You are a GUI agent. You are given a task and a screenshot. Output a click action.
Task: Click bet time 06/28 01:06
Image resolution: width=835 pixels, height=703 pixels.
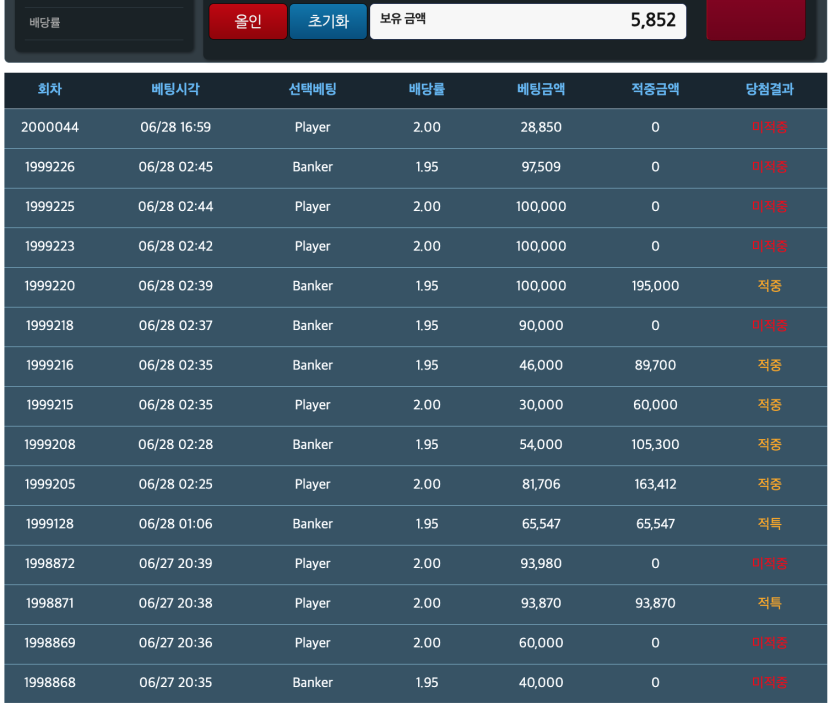point(176,524)
